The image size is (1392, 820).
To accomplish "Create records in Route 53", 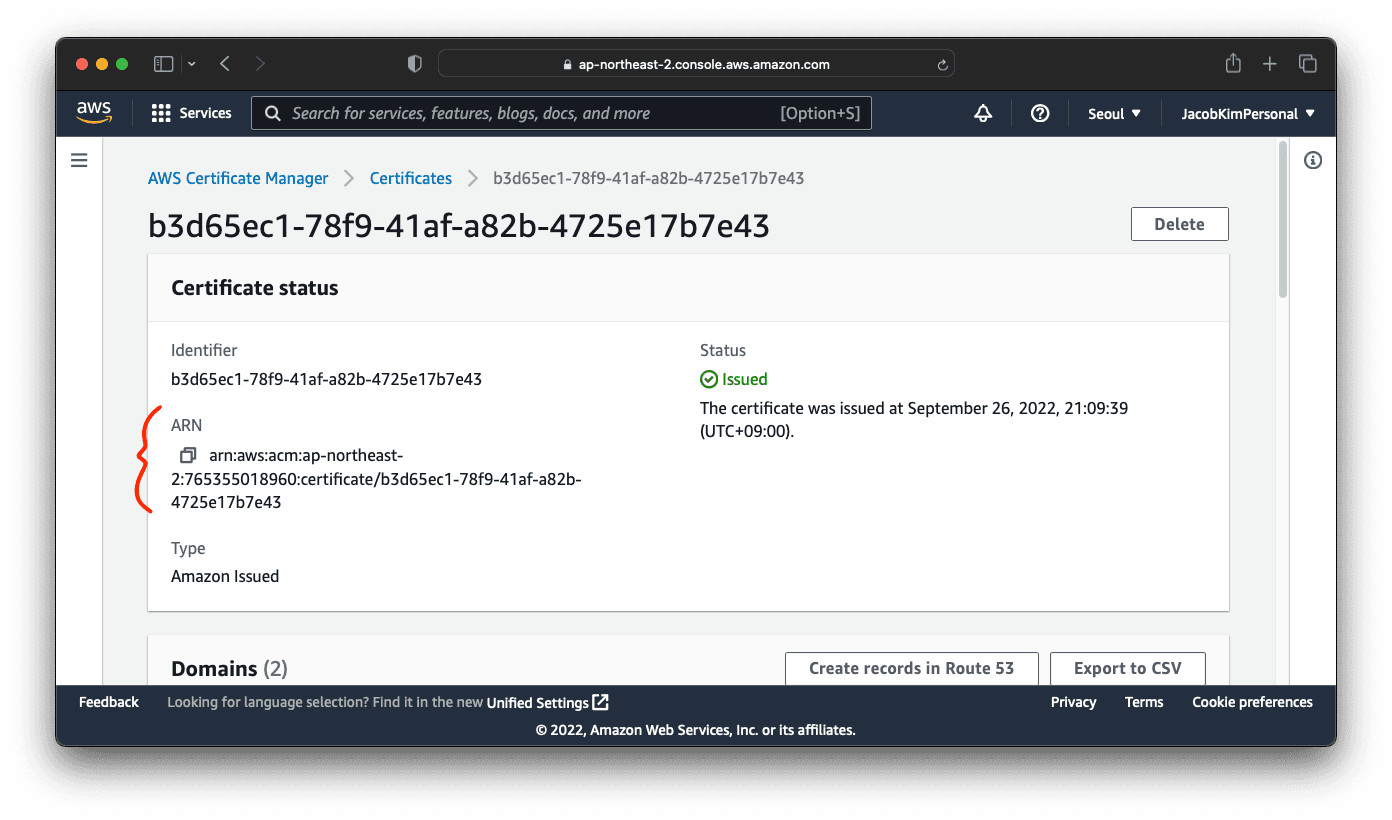I will [911, 668].
